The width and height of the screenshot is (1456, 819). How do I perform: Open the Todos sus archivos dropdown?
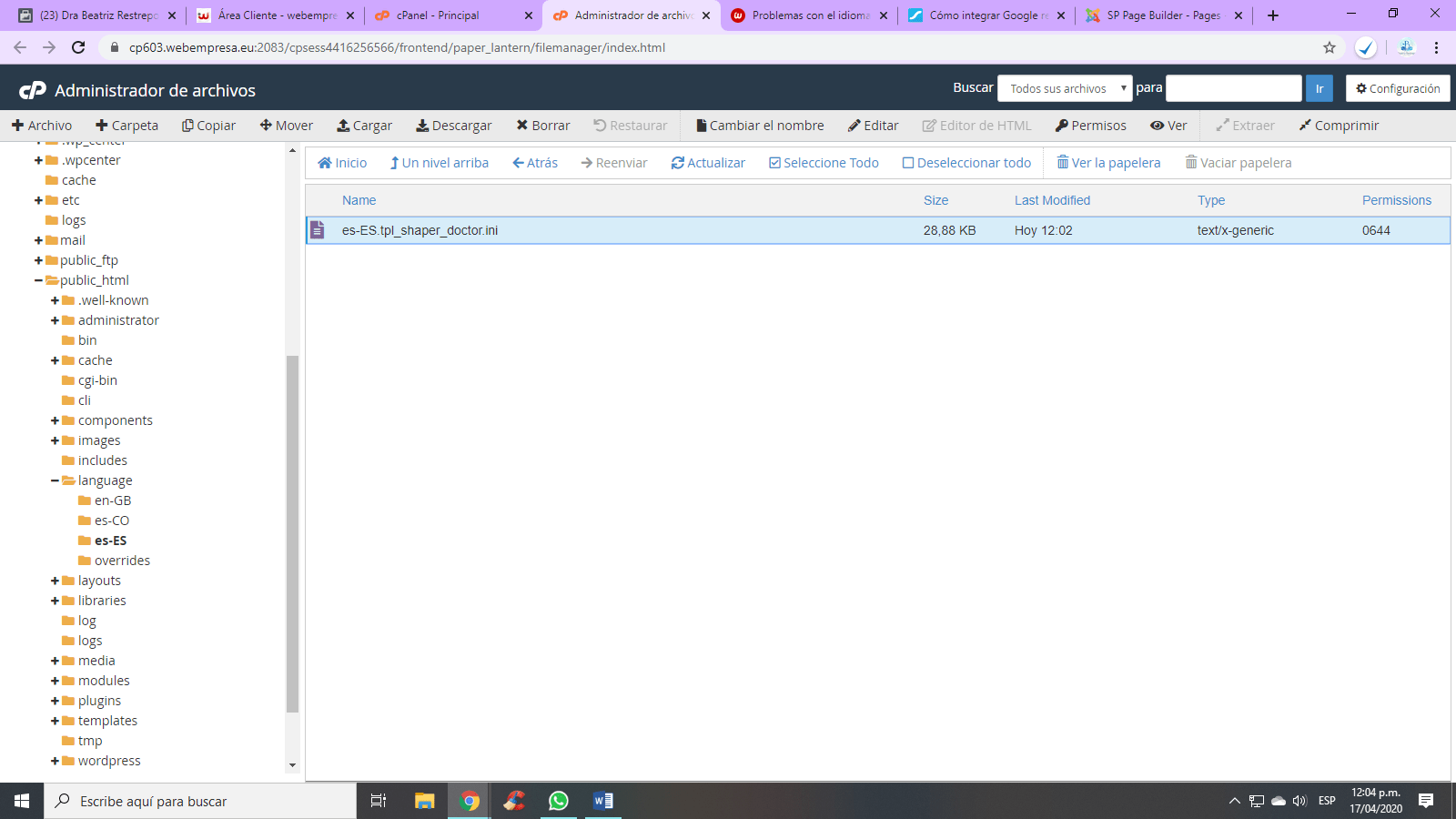1065,88
